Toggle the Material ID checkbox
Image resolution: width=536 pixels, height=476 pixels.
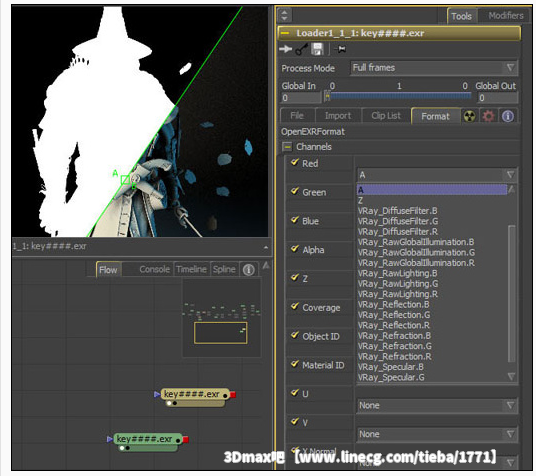(x=294, y=363)
